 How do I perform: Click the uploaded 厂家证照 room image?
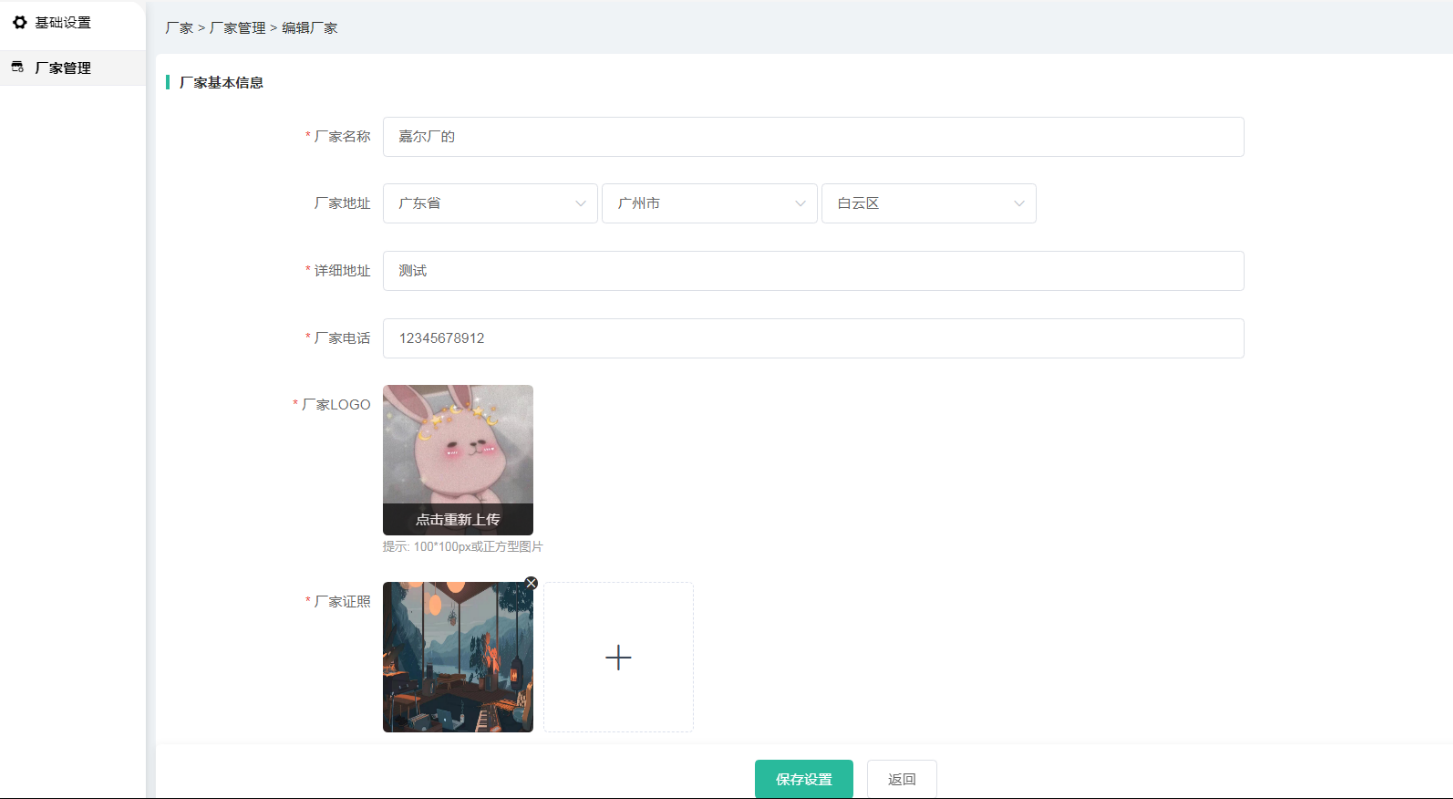click(x=458, y=657)
